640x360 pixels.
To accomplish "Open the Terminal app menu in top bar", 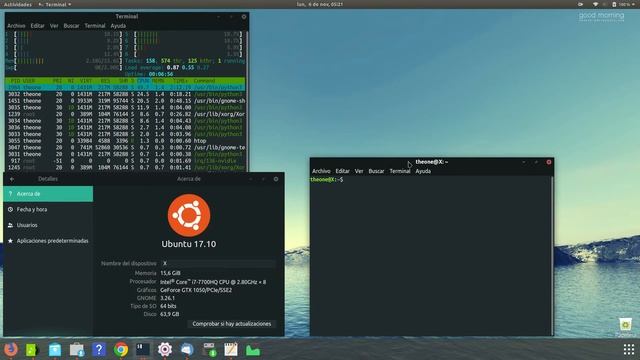I will [x=55, y=4].
